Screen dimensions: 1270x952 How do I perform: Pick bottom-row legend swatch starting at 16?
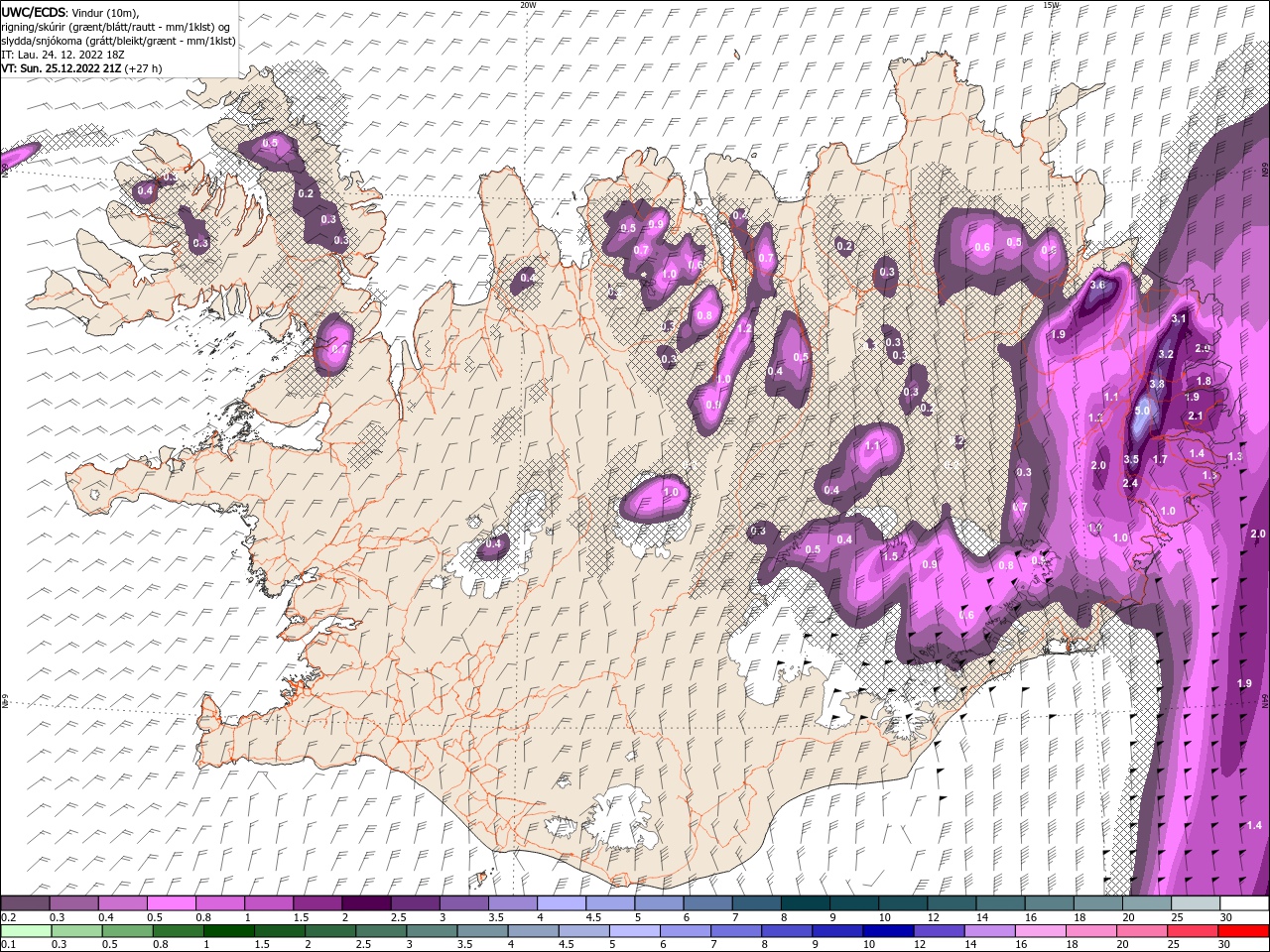(x=1040, y=931)
